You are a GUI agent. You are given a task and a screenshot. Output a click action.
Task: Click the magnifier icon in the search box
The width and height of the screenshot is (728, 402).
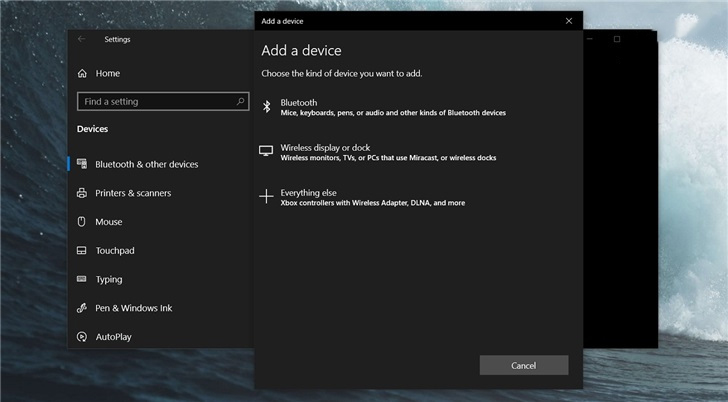point(240,101)
